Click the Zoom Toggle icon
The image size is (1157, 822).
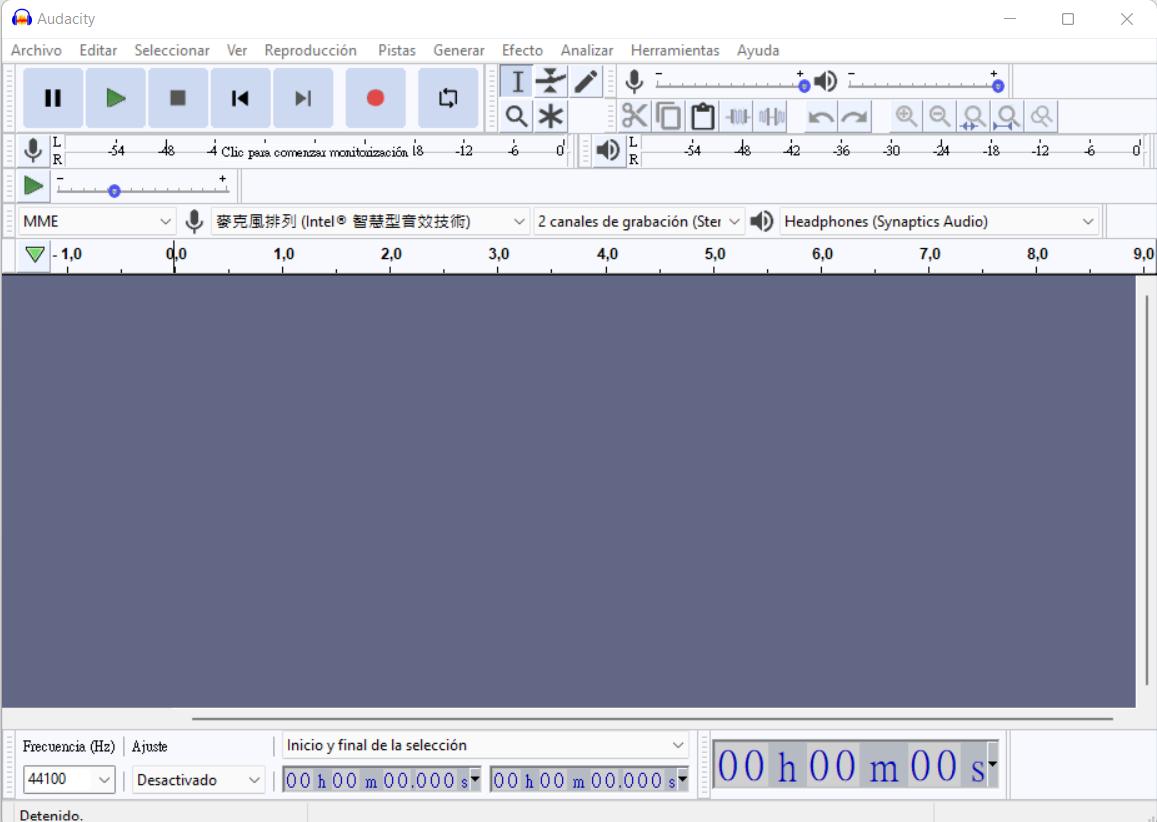click(x=1042, y=117)
